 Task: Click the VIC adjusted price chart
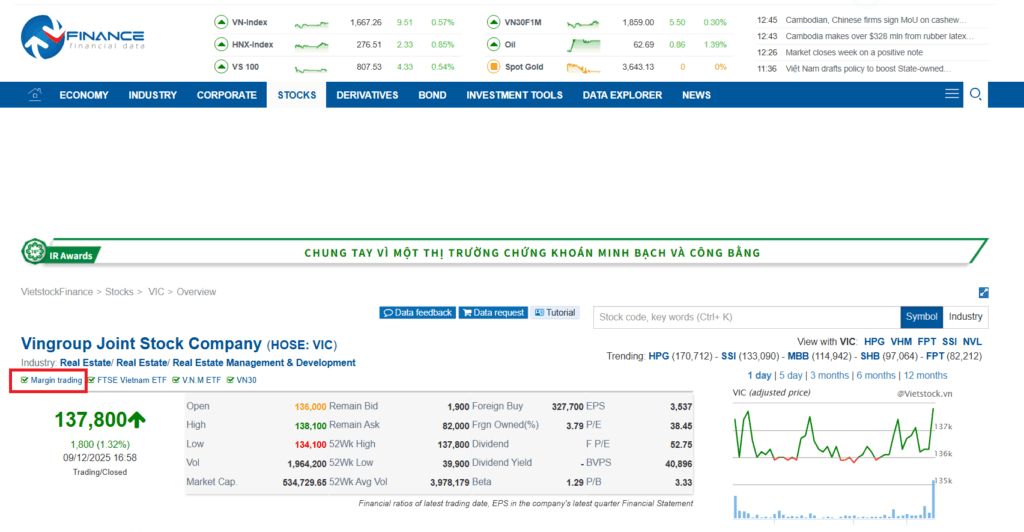coord(834,434)
